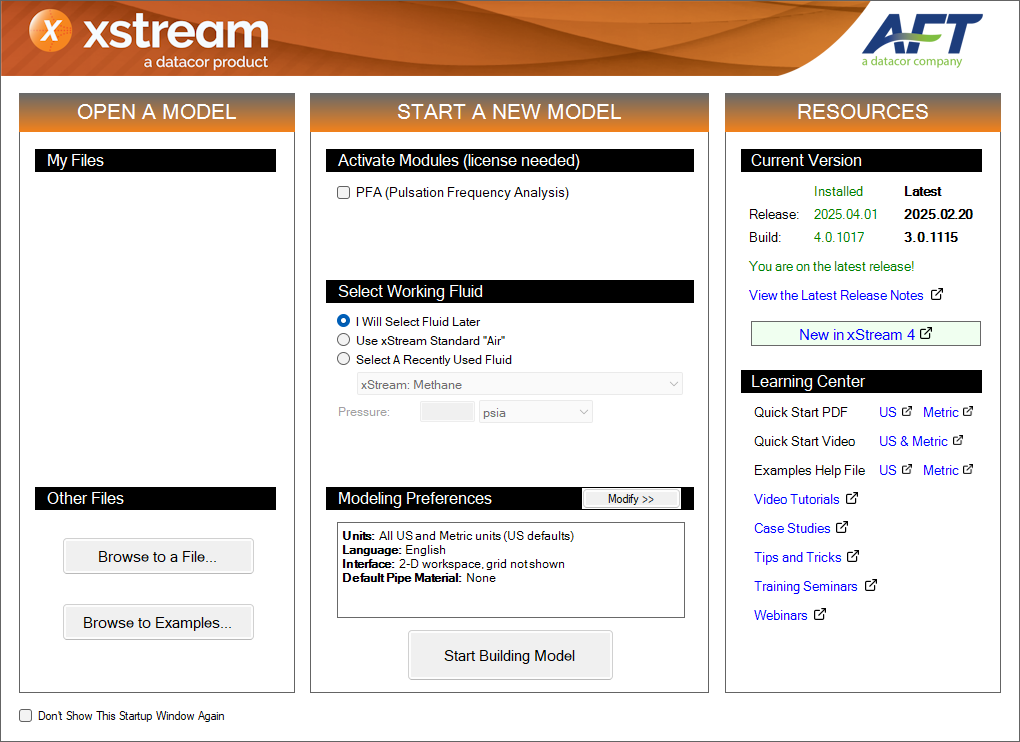Image resolution: width=1020 pixels, height=742 pixels.
Task: Open the Video Tutorials link
Action: pos(796,499)
